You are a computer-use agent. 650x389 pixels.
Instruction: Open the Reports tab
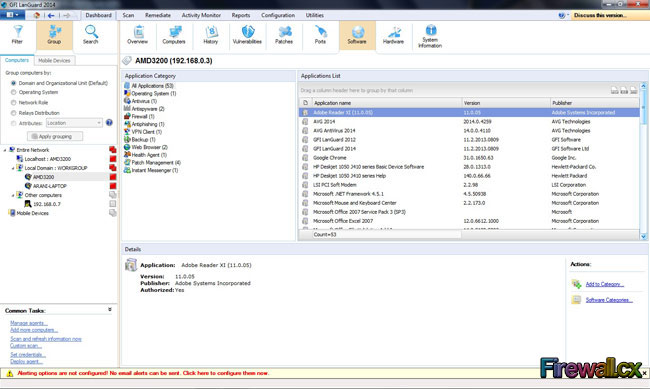(241, 15)
